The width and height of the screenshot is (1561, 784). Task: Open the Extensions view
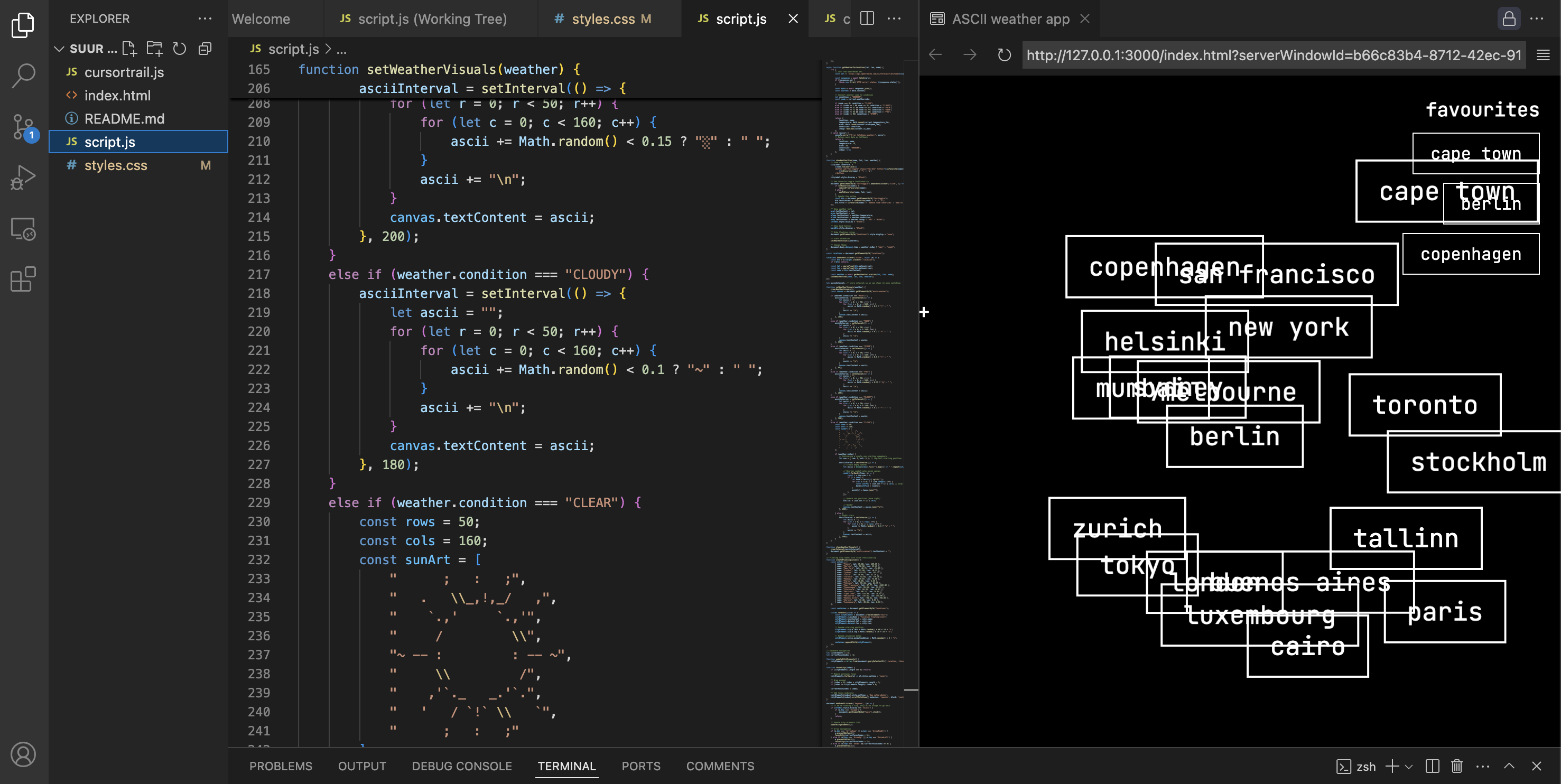pyautogui.click(x=23, y=279)
